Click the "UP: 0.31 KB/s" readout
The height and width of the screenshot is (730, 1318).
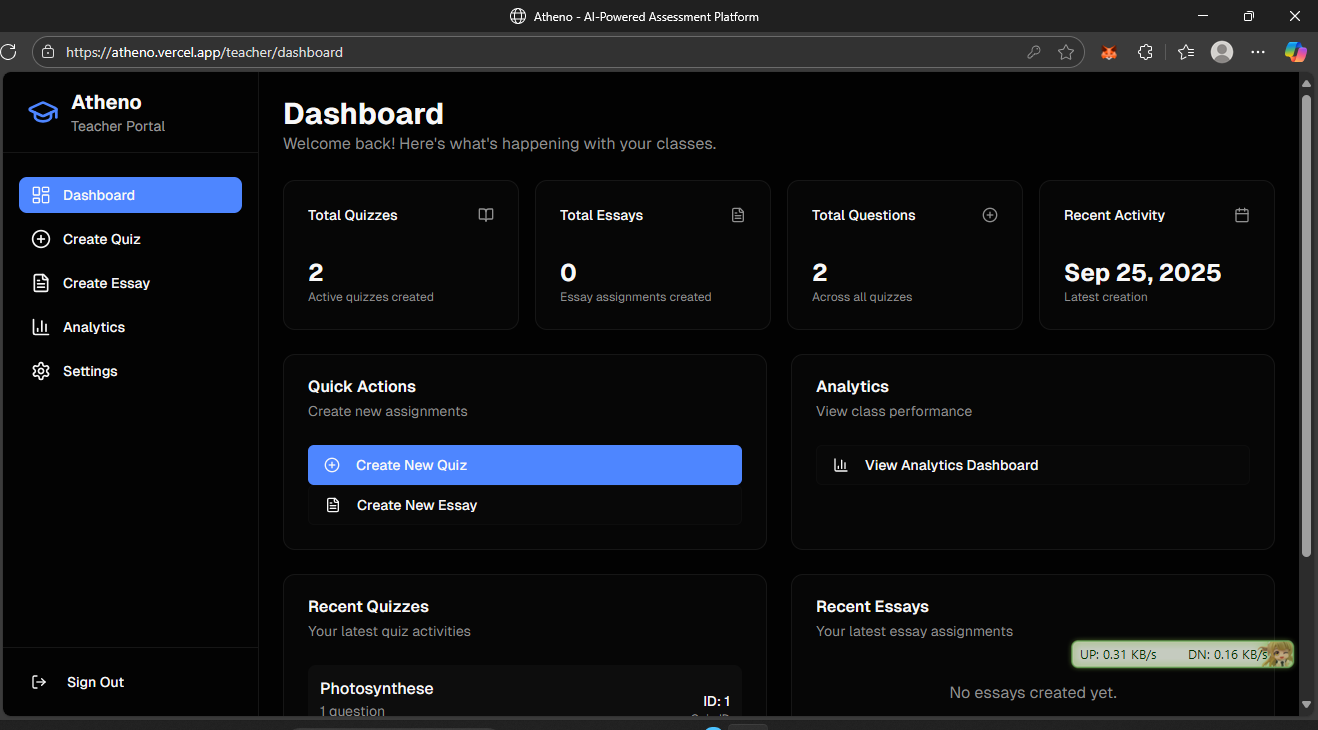1118,655
